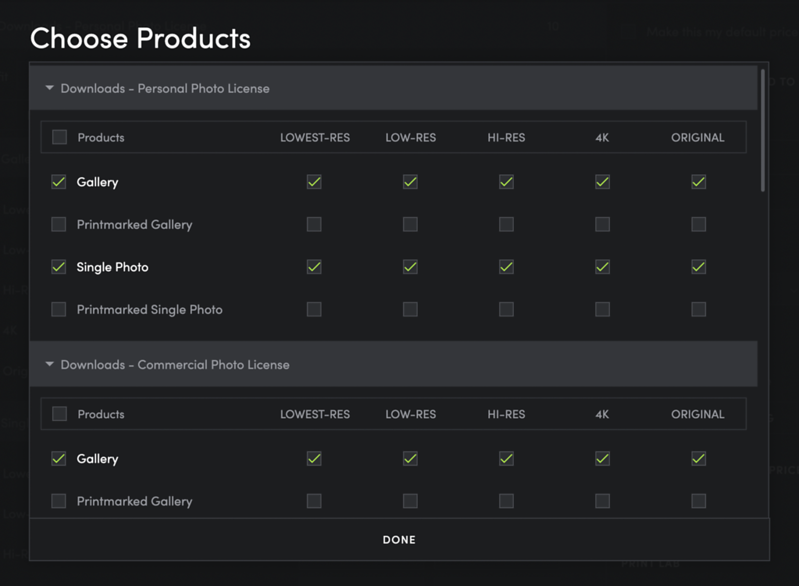Image resolution: width=799 pixels, height=586 pixels.
Task: Check Personal Printmarked Gallery 4K box
Action: pos(602,224)
